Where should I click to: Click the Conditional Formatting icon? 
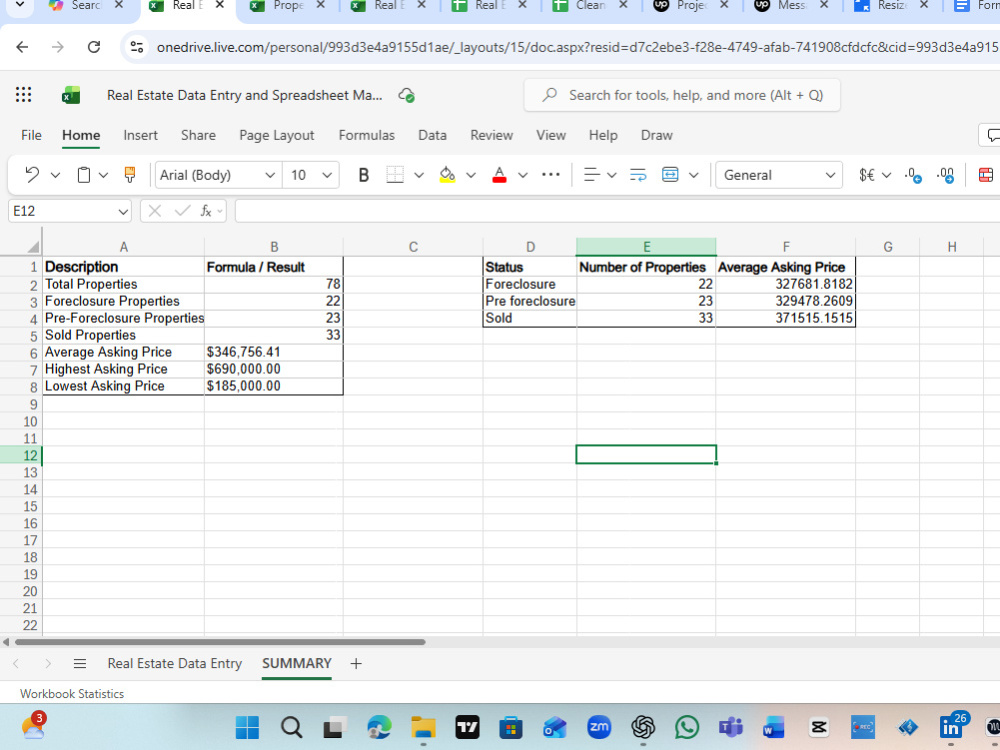986,175
